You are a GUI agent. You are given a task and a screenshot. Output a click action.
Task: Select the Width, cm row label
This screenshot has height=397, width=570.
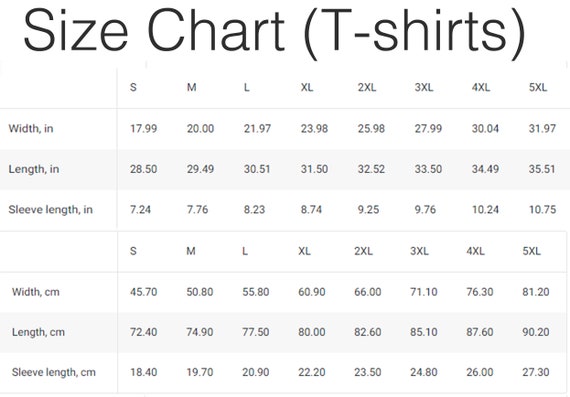pos(36,292)
